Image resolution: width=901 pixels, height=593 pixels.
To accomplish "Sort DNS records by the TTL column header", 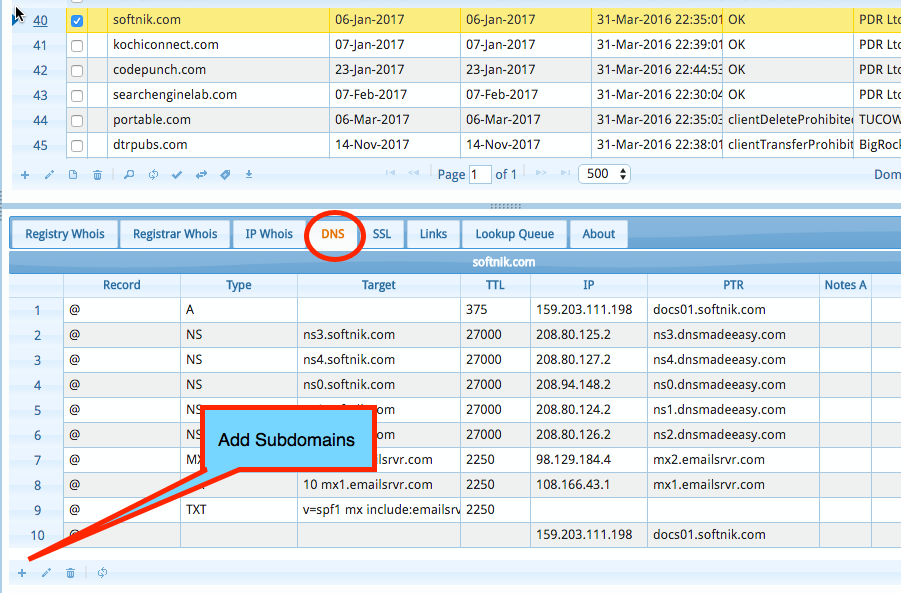I will (495, 285).
